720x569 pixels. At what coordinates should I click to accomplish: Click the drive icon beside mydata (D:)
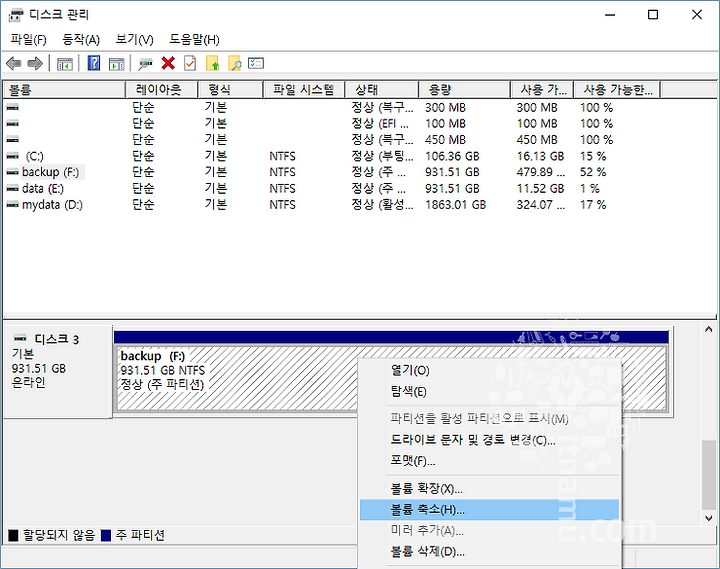(x=12, y=205)
